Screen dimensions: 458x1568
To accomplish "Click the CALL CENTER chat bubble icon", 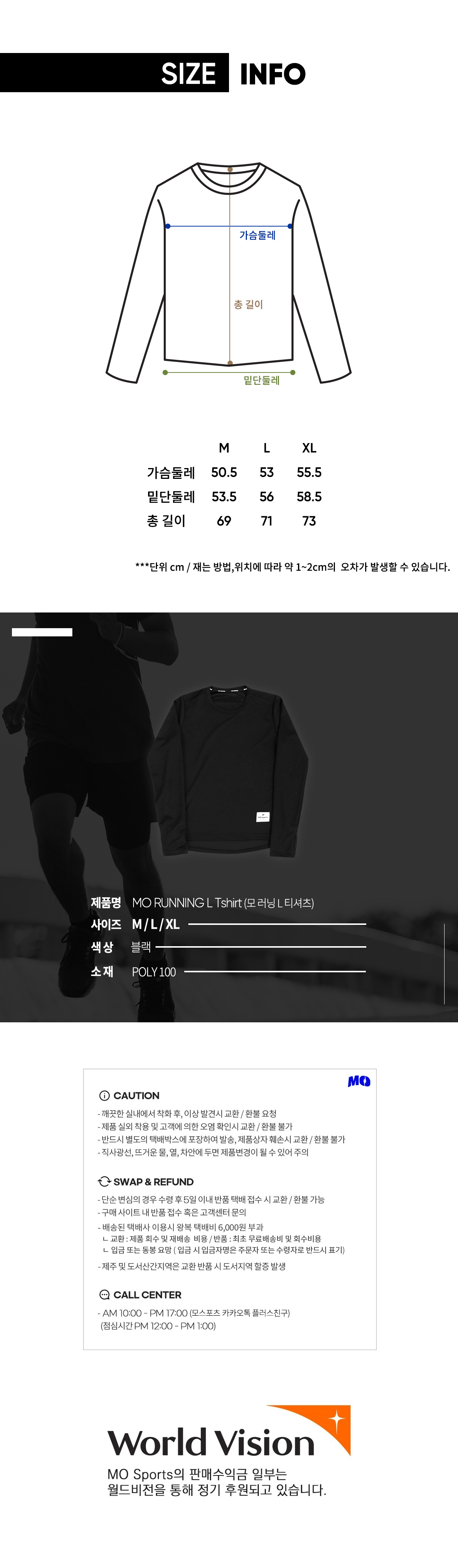I will tap(104, 1294).
